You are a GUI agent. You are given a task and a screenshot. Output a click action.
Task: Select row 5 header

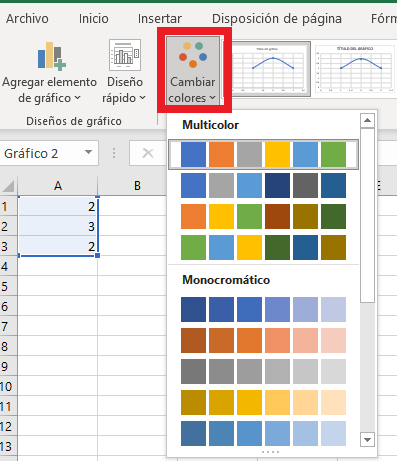(8, 286)
